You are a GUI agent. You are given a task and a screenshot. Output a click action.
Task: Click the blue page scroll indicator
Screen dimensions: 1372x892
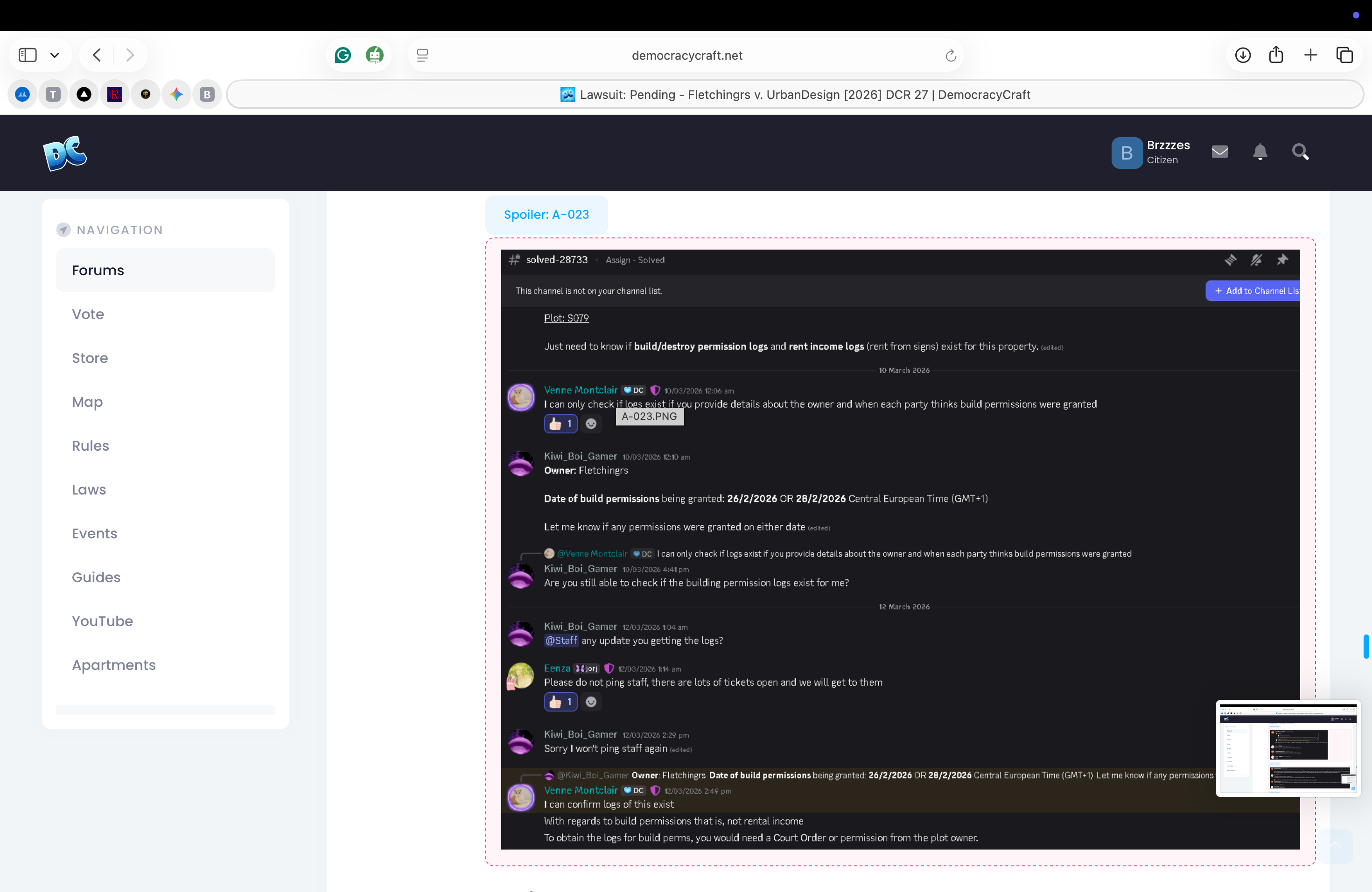[x=1365, y=646]
